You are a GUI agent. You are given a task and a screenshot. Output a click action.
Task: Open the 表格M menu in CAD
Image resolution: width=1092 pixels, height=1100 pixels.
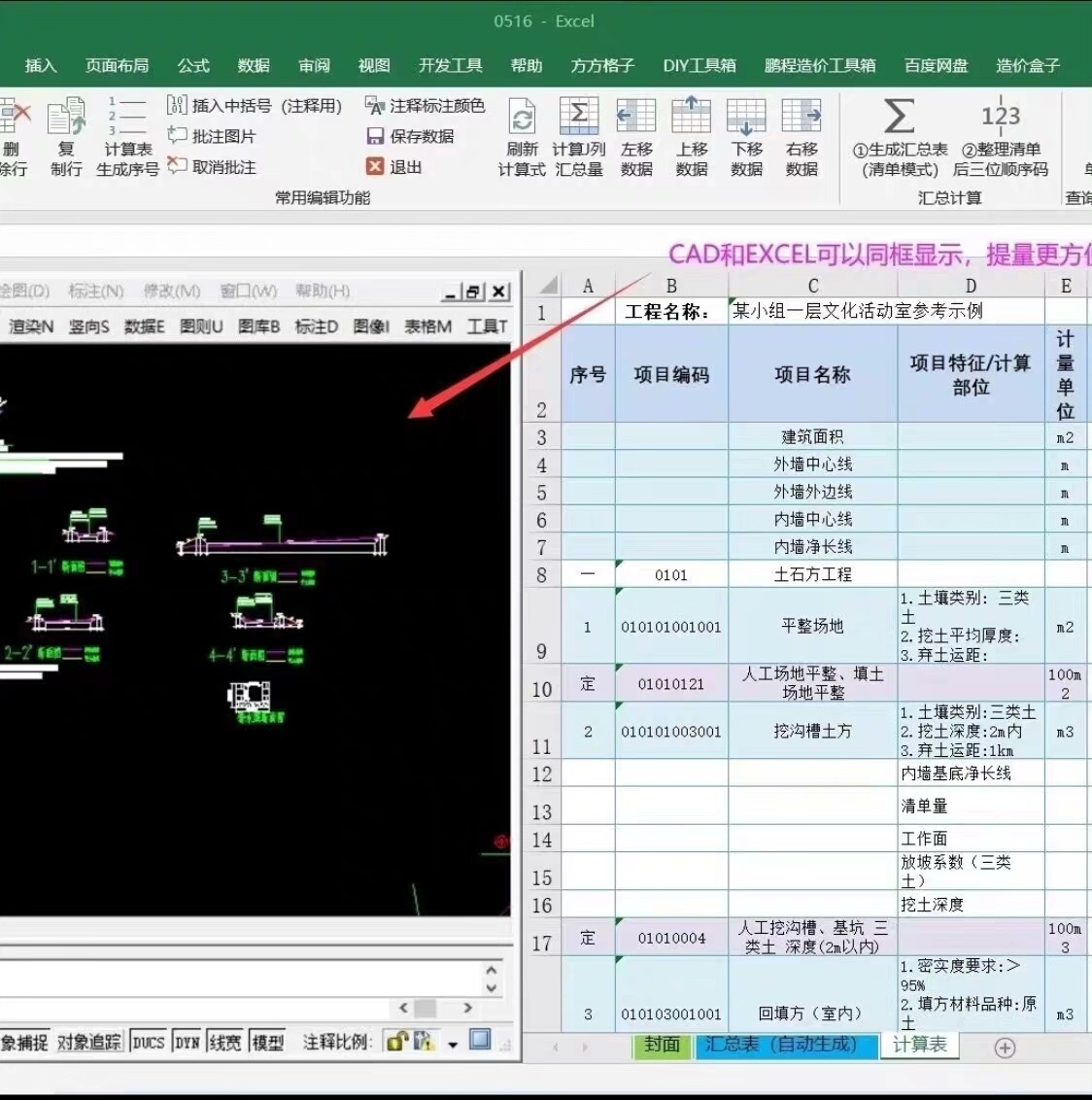tap(427, 327)
